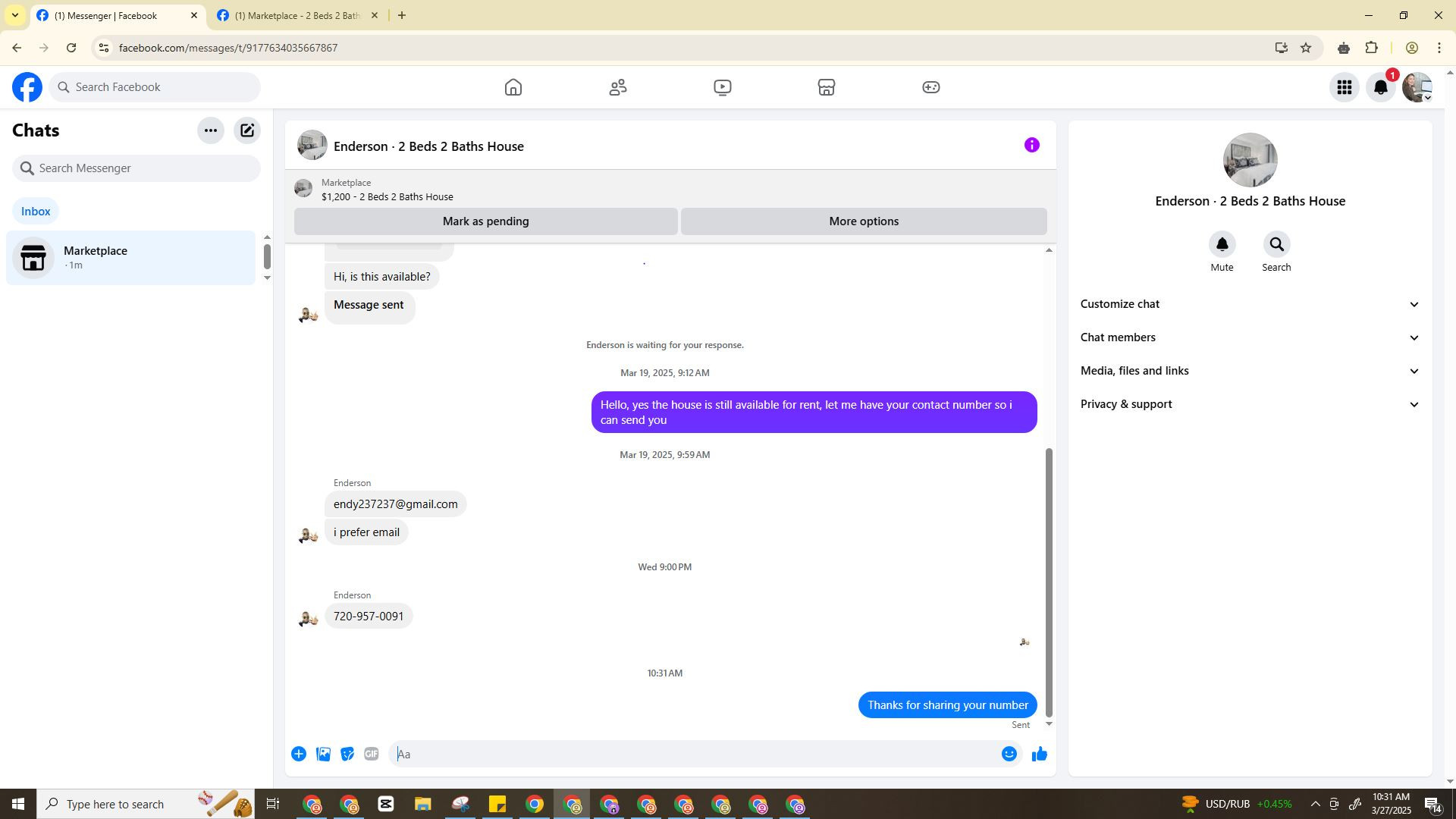Send a thumbs-up like
Viewport: 1456px width, 819px height.
point(1040,754)
